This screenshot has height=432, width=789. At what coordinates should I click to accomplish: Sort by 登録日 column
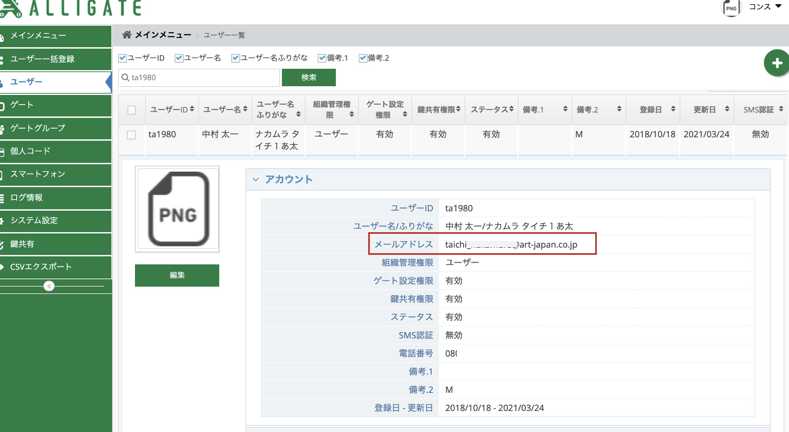(x=653, y=109)
